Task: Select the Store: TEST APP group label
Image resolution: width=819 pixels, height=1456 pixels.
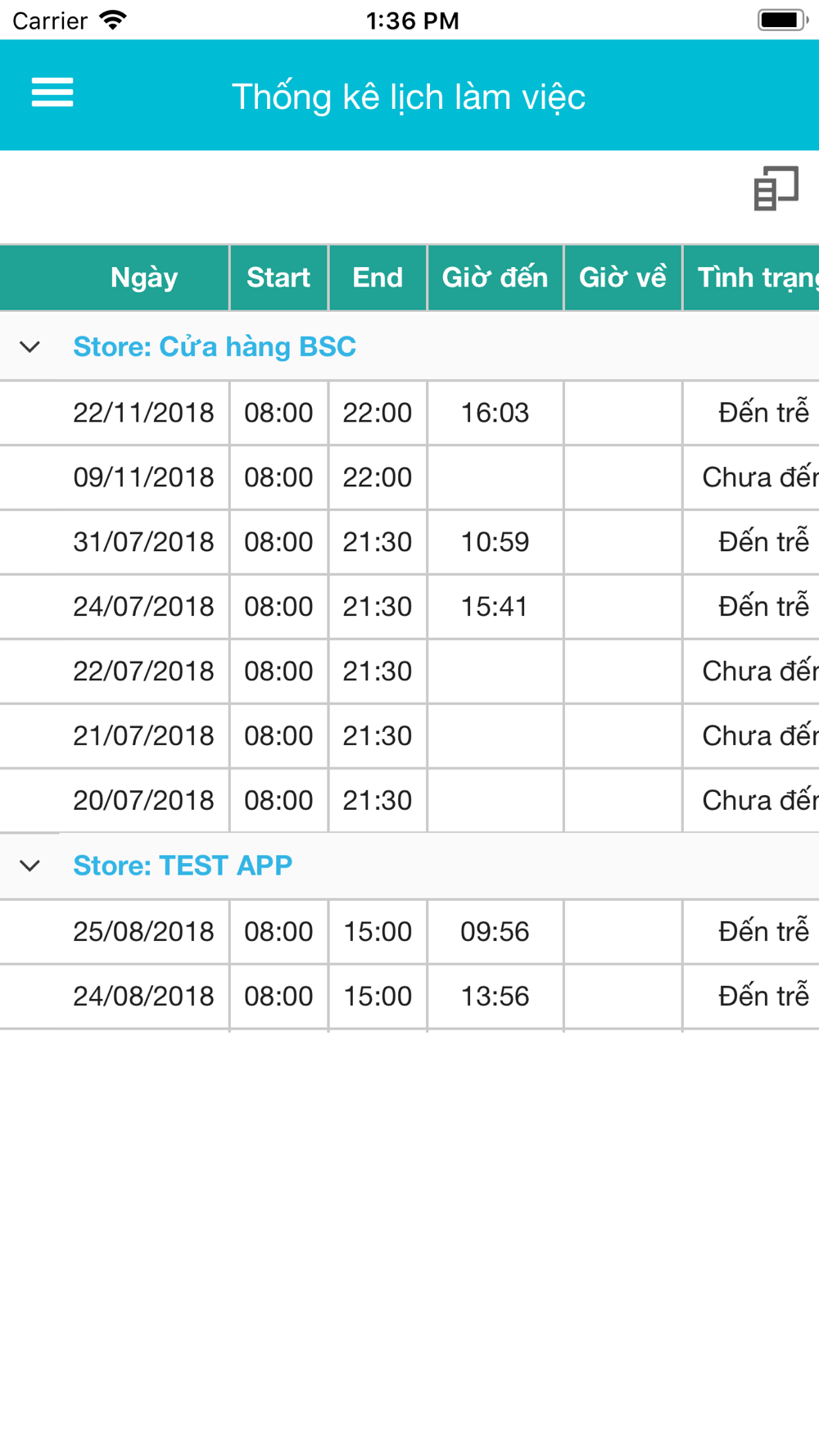Action: (183, 866)
